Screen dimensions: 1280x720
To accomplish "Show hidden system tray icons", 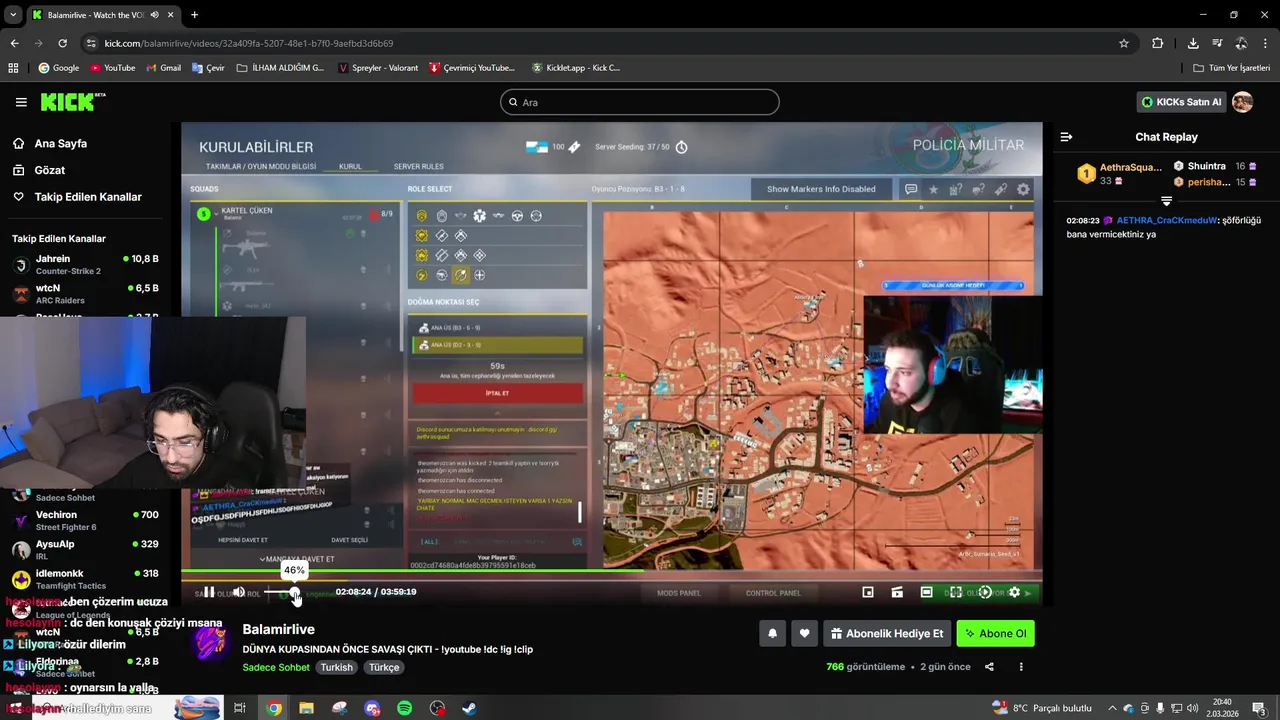I will click(x=1112, y=708).
